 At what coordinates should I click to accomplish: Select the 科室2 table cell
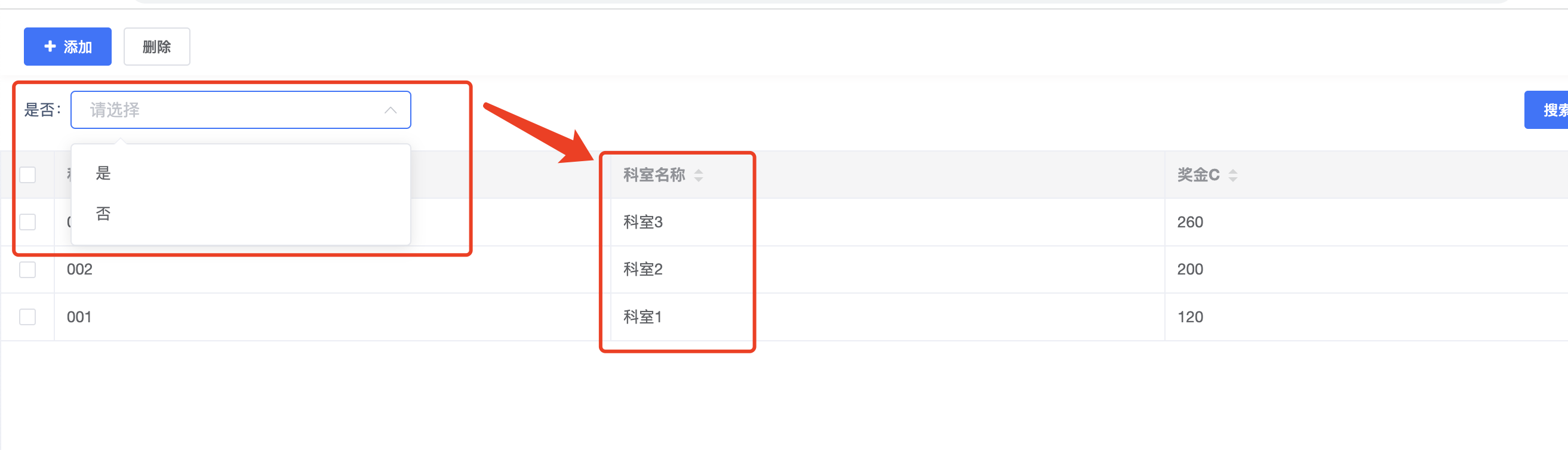[x=642, y=269]
